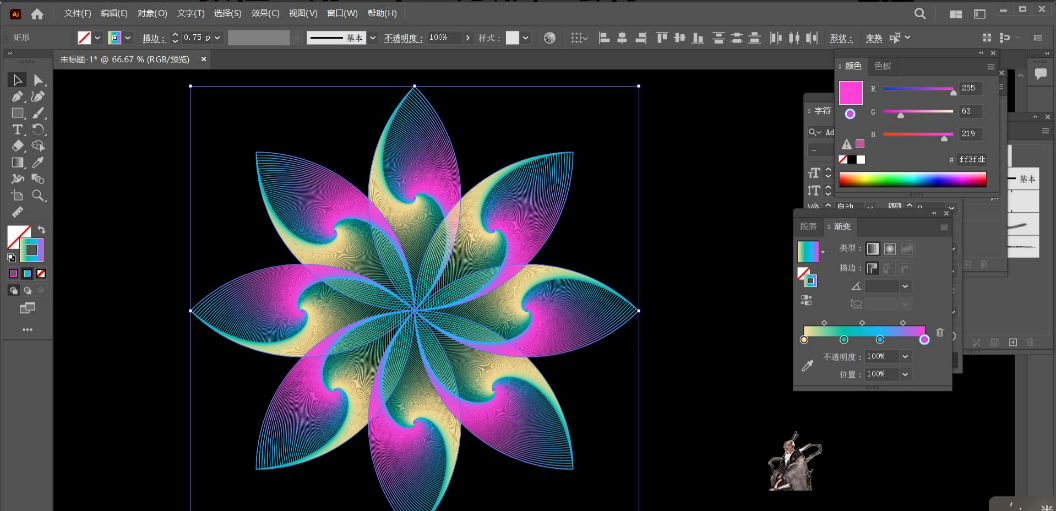Activate the Zoom tool magnifier
The width and height of the screenshot is (1056, 511).
point(38,196)
